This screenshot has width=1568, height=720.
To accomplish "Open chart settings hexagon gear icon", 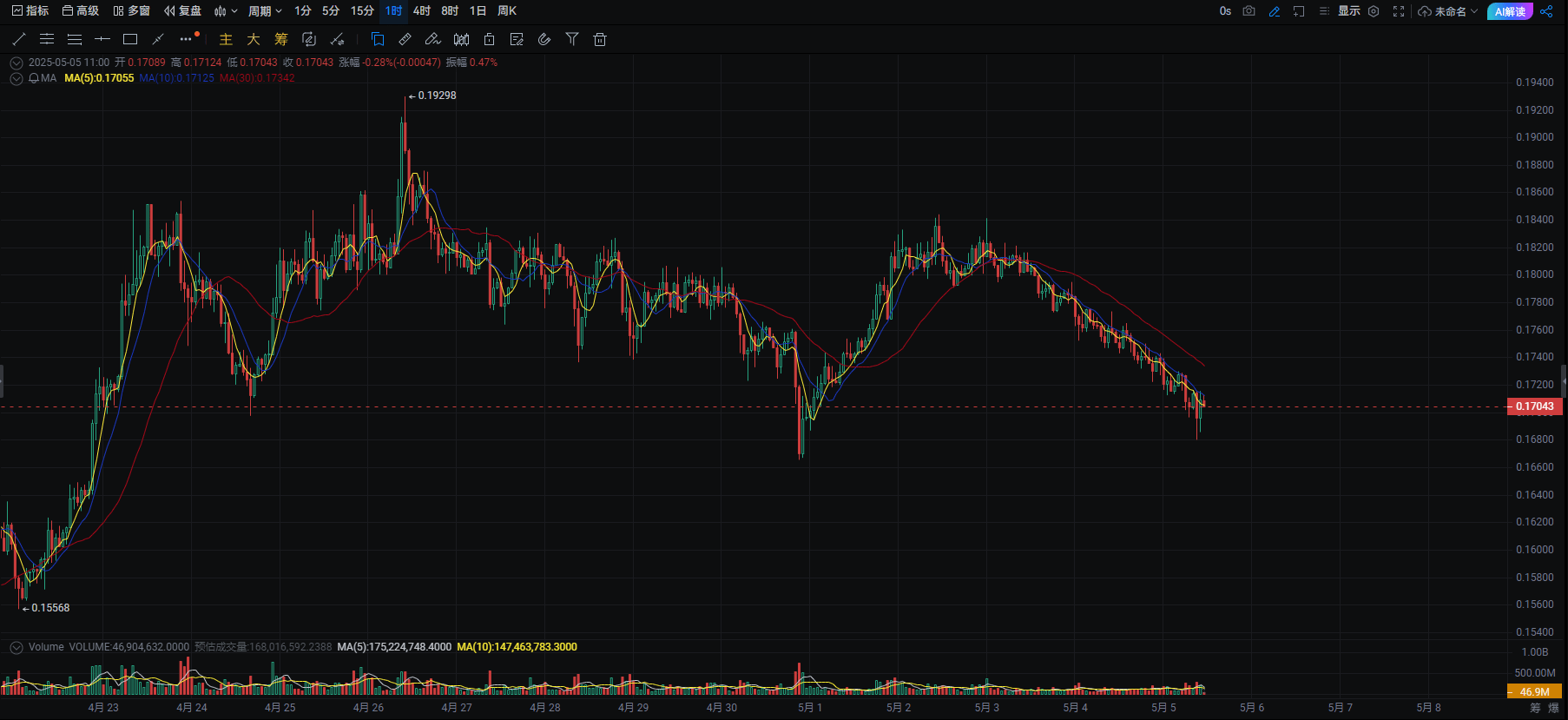I will click(x=1374, y=11).
